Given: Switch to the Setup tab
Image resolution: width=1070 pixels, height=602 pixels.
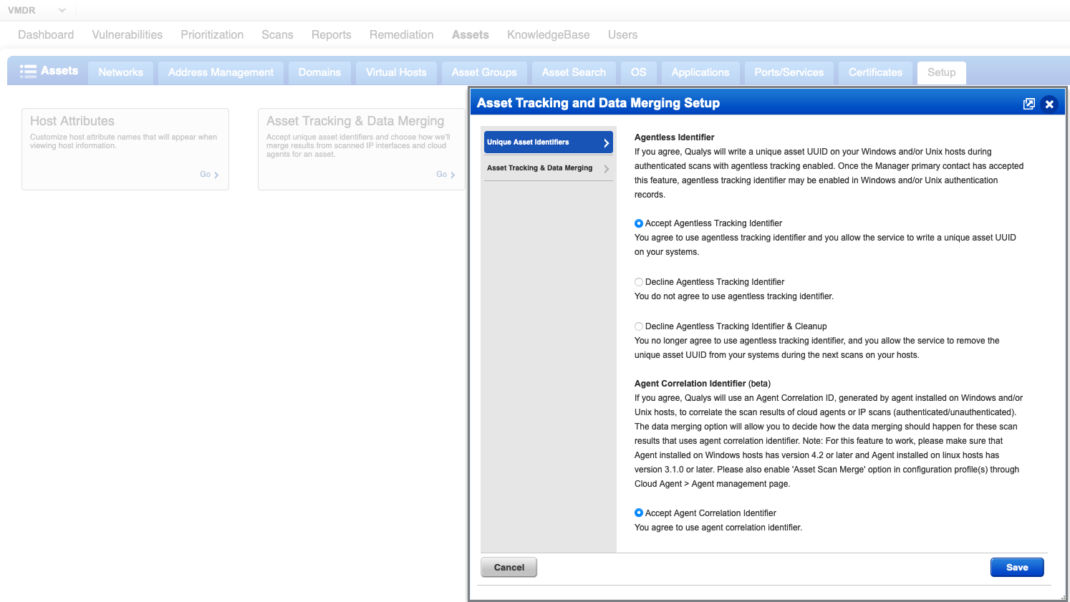Looking at the screenshot, I should pos(939,71).
